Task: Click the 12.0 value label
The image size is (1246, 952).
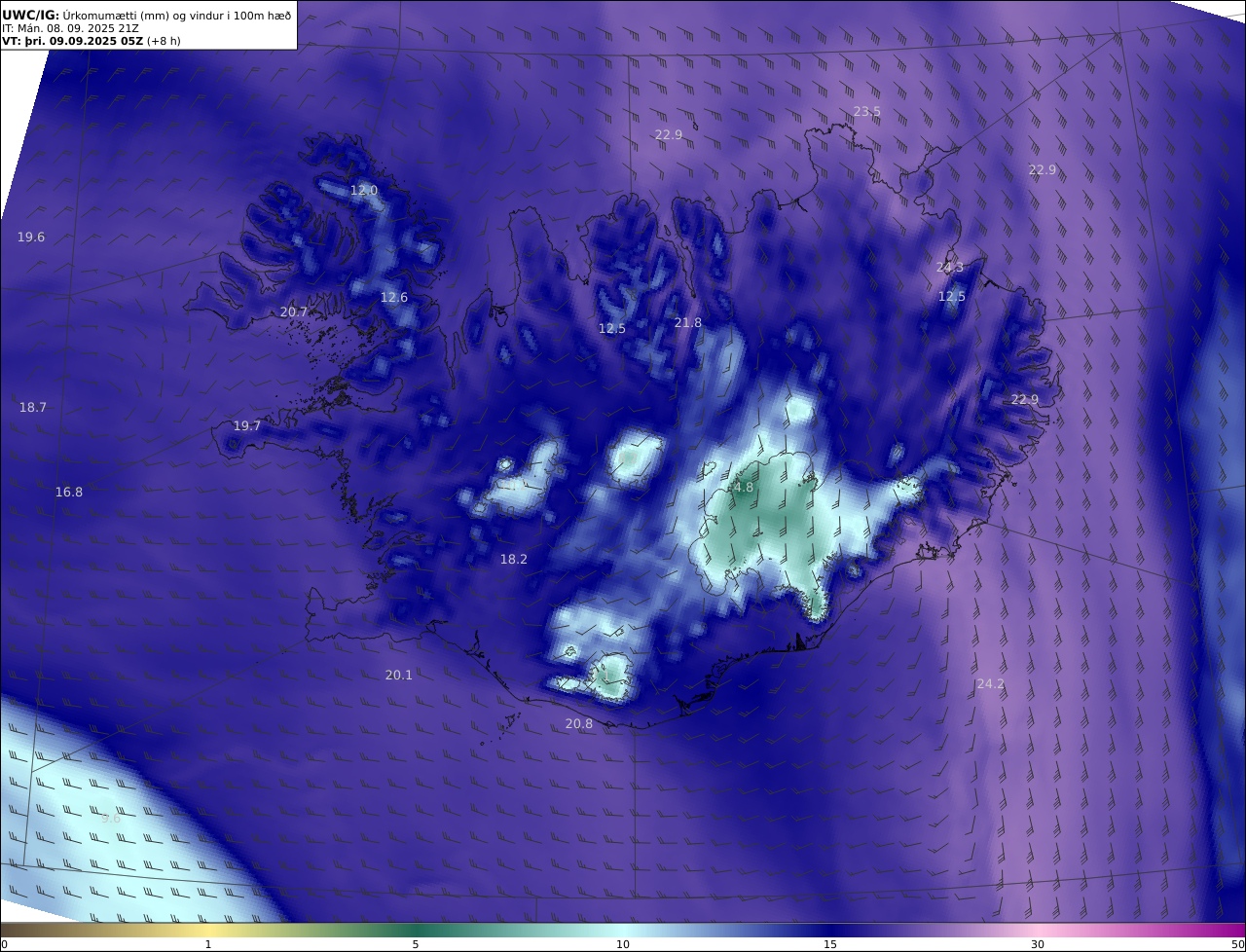Action: (363, 191)
